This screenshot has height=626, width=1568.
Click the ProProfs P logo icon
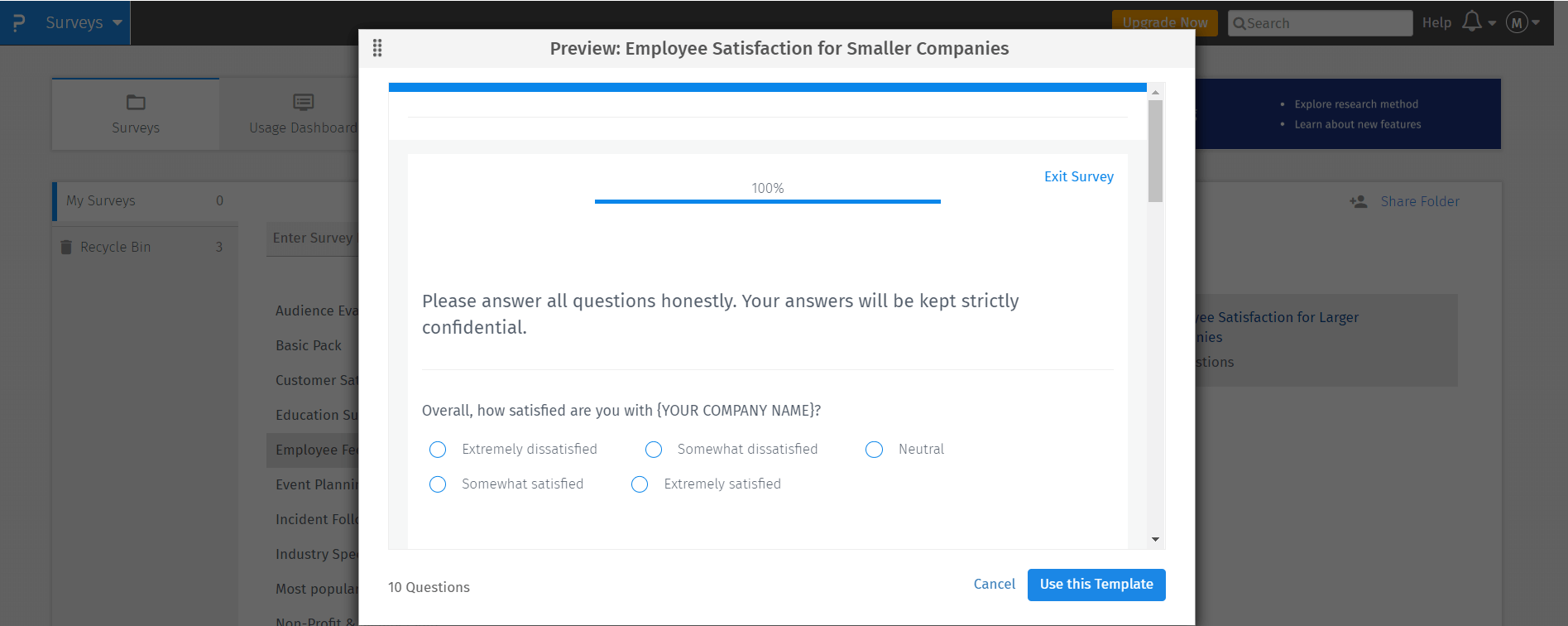click(x=21, y=22)
